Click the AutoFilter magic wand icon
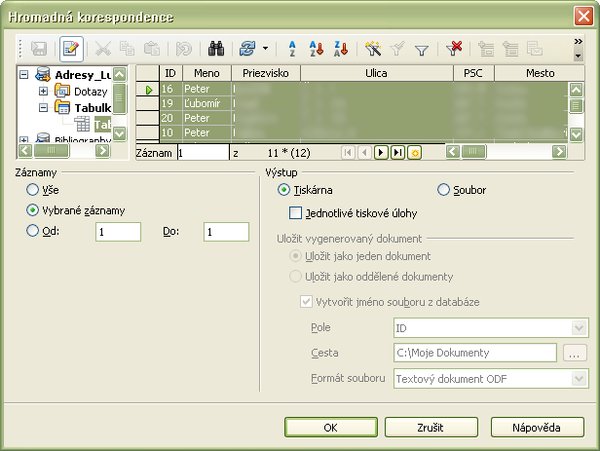 tap(373, 49)
